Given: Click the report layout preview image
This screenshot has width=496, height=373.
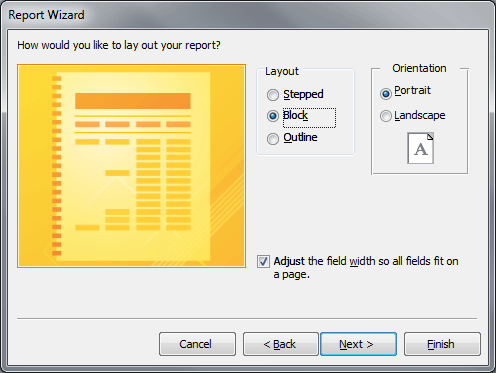Looking at the screenshot, I should pyautogui.click(x=131, y=166).
